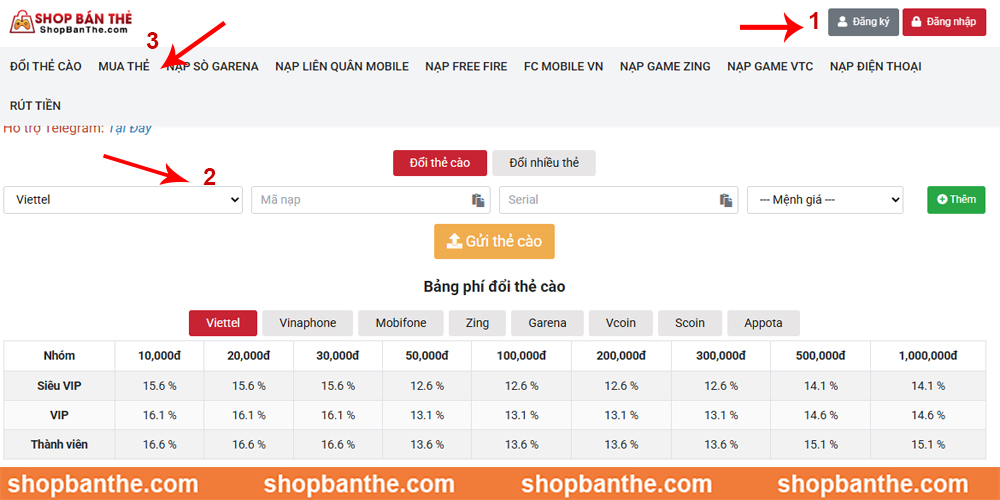Switch to Vinaphone fee tab
1000x500 pixels.
pyautogui.click(x=307, y=323)
